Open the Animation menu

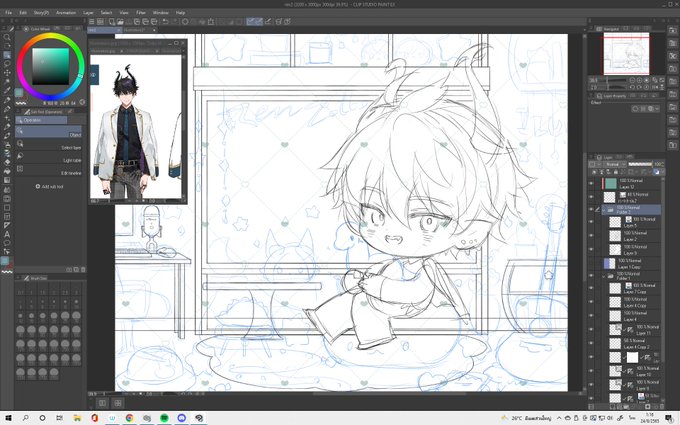(66, 13)
